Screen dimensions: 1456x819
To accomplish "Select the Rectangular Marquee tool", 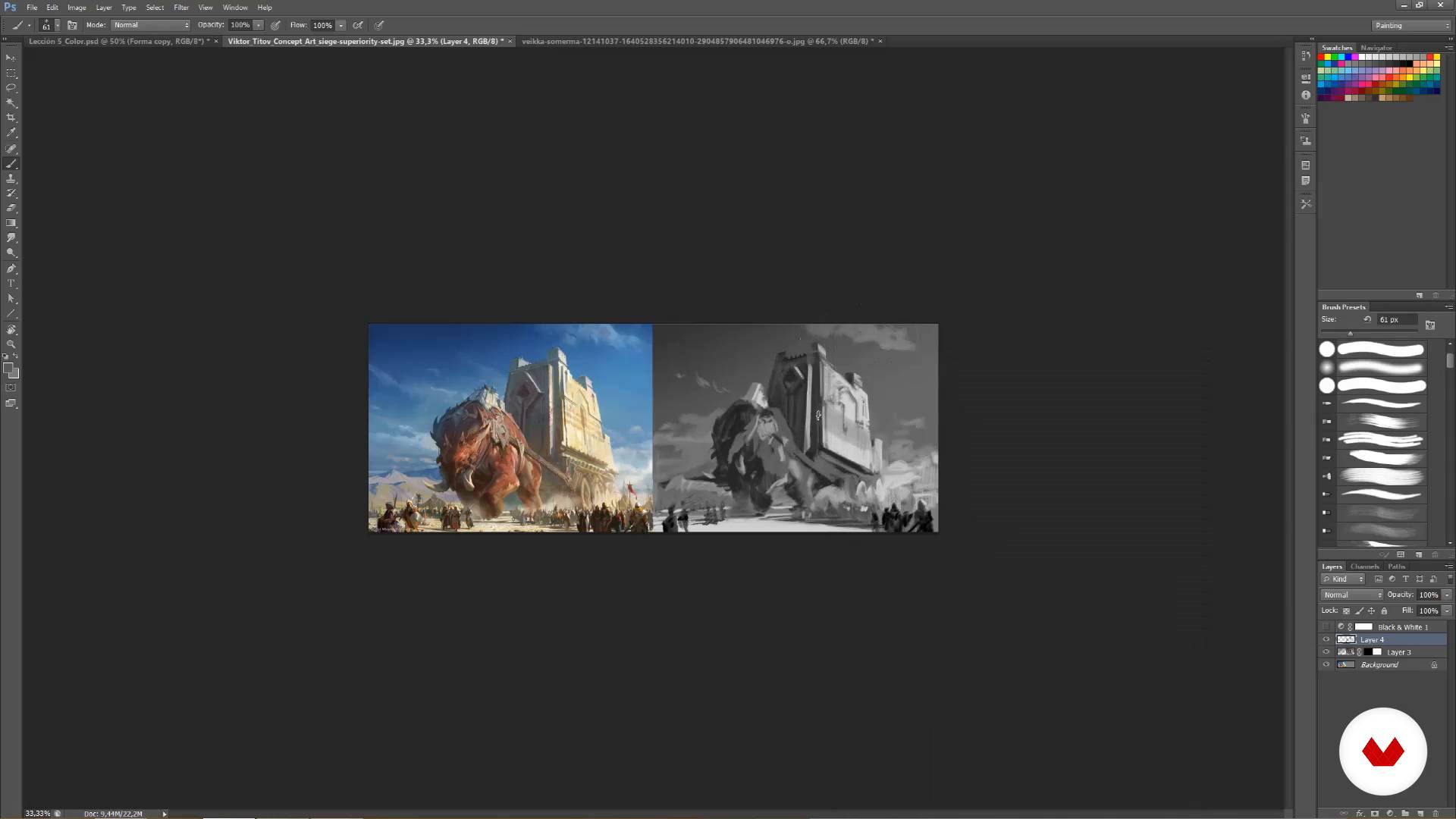I will (x=11, y=73).
